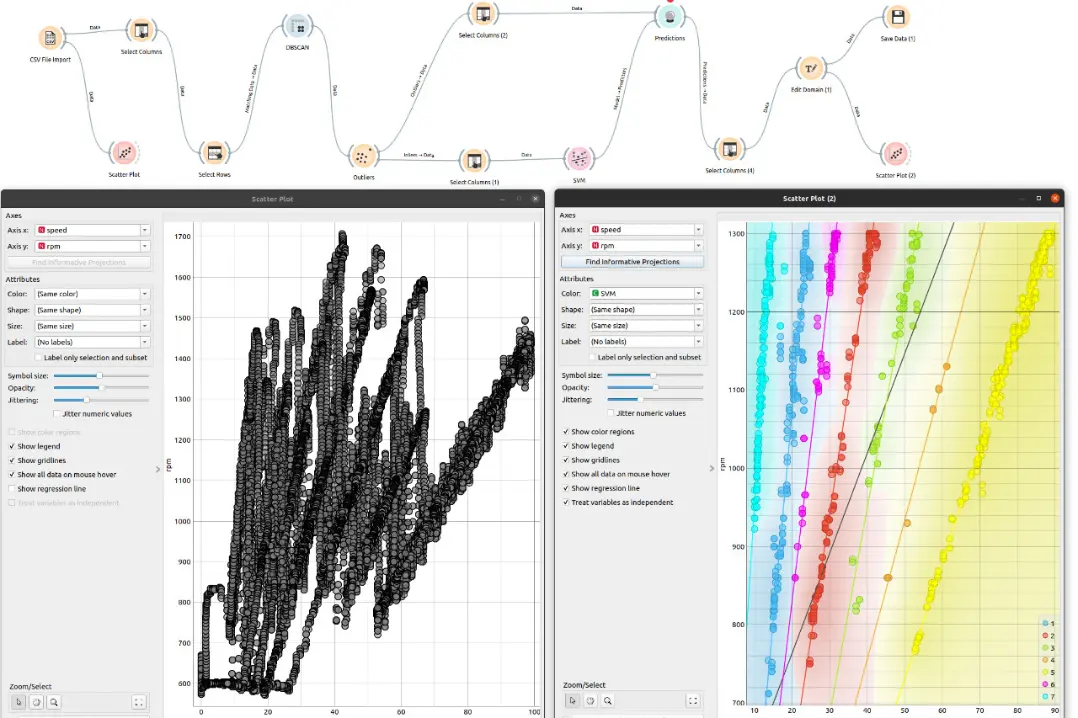Activate pan tool in Scatter Plot window
Image resolution: width=1078 pixels, height=718 pixels.
tap(36, 702)
